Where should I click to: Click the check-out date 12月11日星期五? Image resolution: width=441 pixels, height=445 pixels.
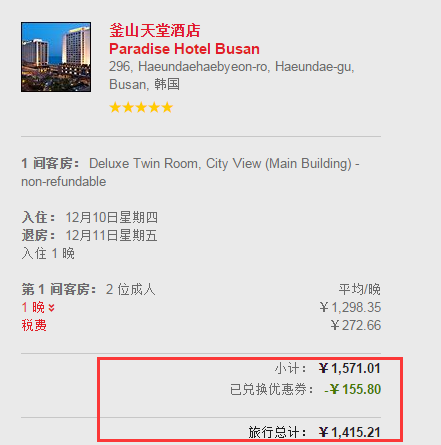coord(111,235)
